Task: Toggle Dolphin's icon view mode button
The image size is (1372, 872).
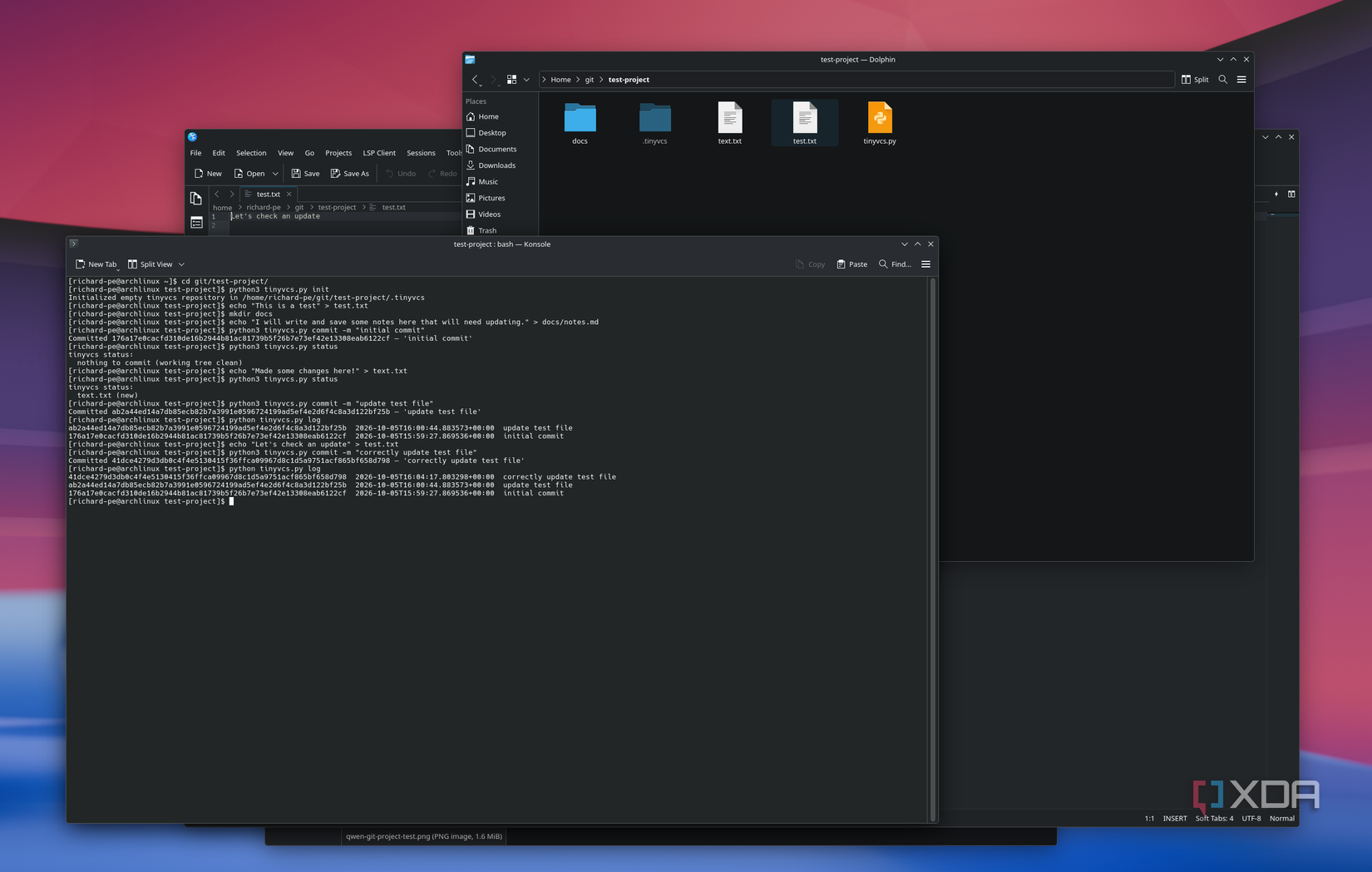Action: (x=511, y=80)
